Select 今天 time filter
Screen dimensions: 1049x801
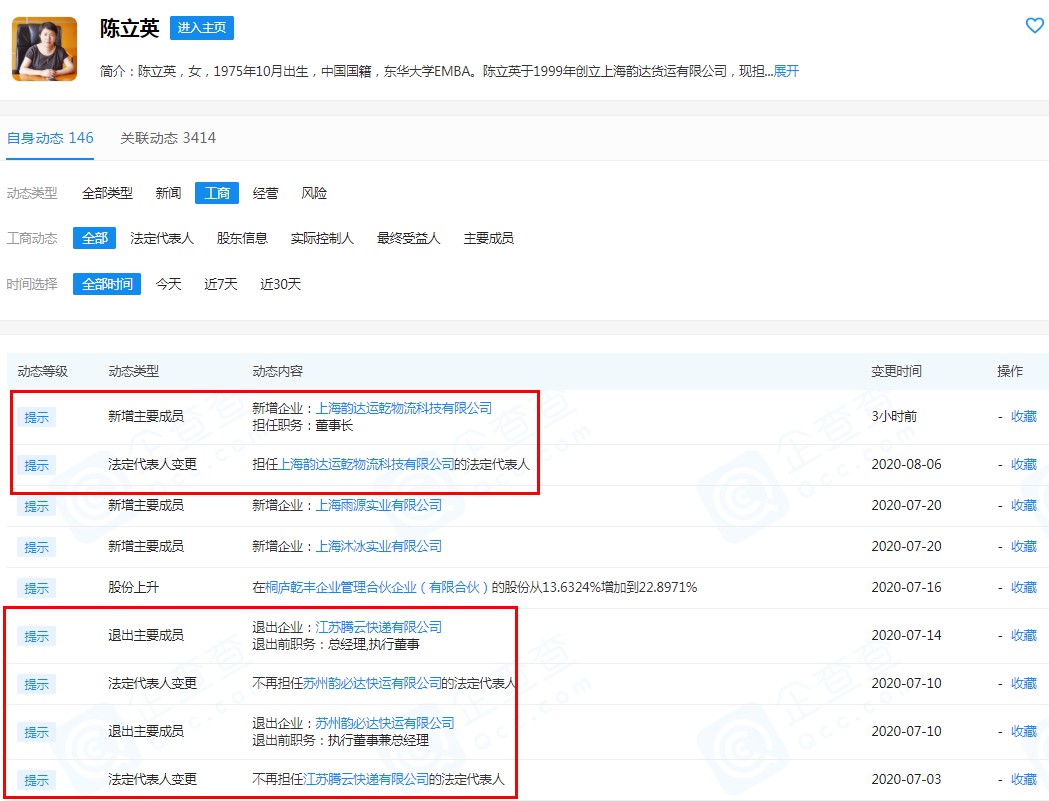[168, 284]
